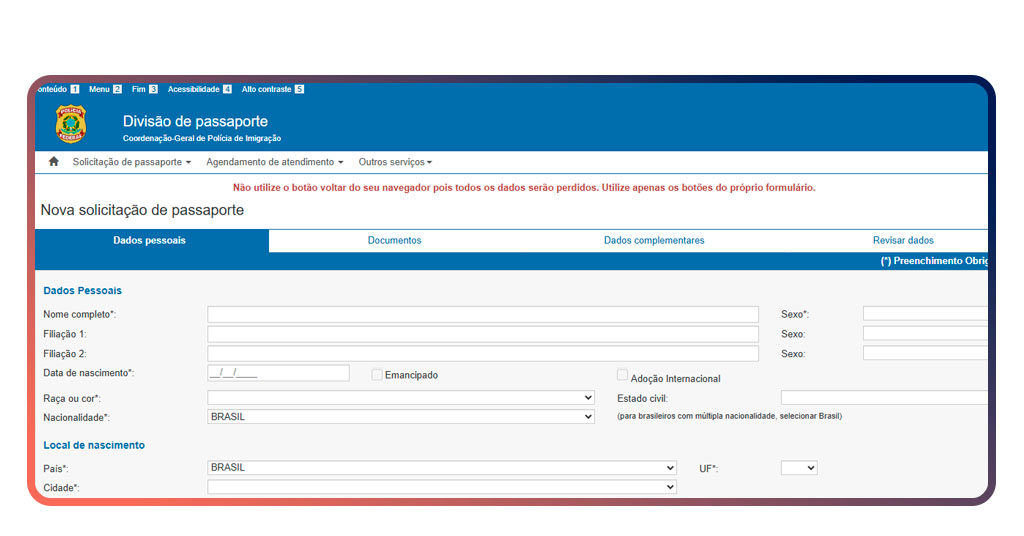Click the home icon in navigation bar
This screenshot has height=536, width=1024.
point(54,161)
